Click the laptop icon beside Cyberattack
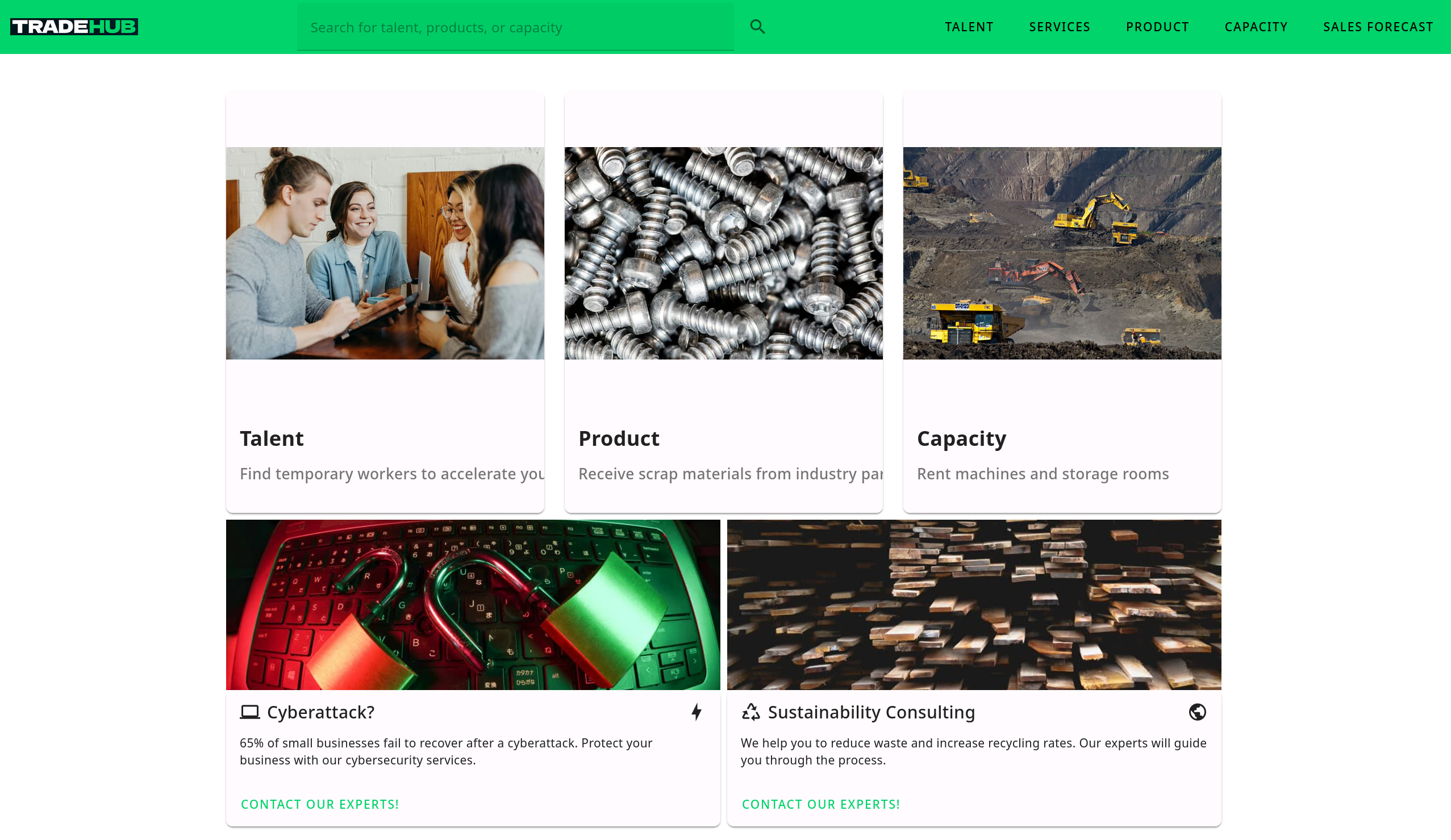Image resolution: width=1451 pixels, height=840 pixels. click(x=250, y=712)
